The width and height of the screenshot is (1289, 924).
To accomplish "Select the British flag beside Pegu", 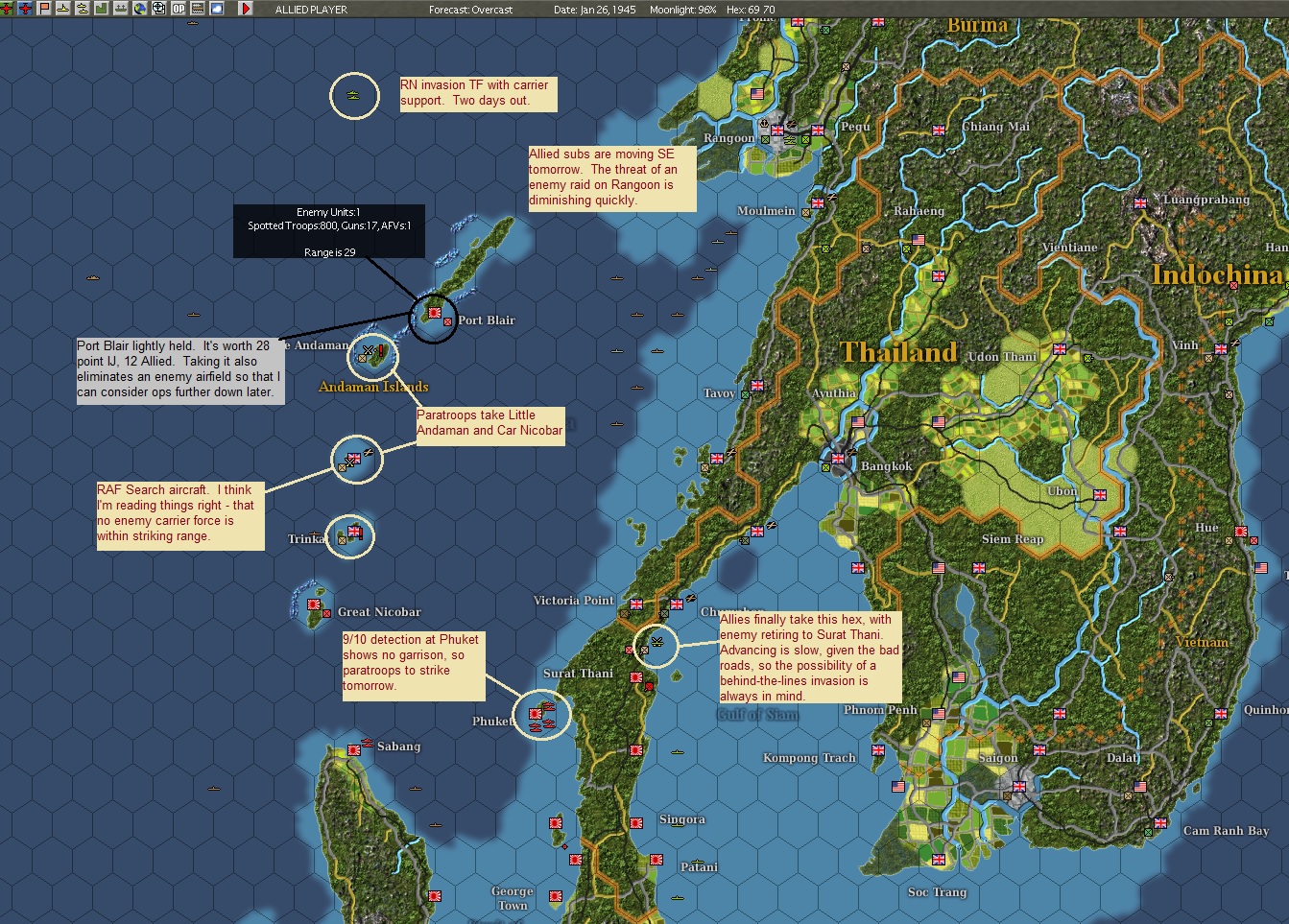I will [x=819, y=130].
